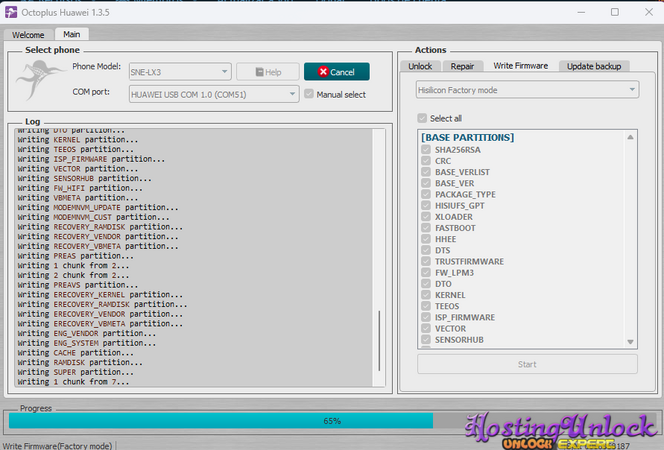Toggle the XLOADER partition checkbox
Viewport: 664px width, 450px height.
click(427, 217)
